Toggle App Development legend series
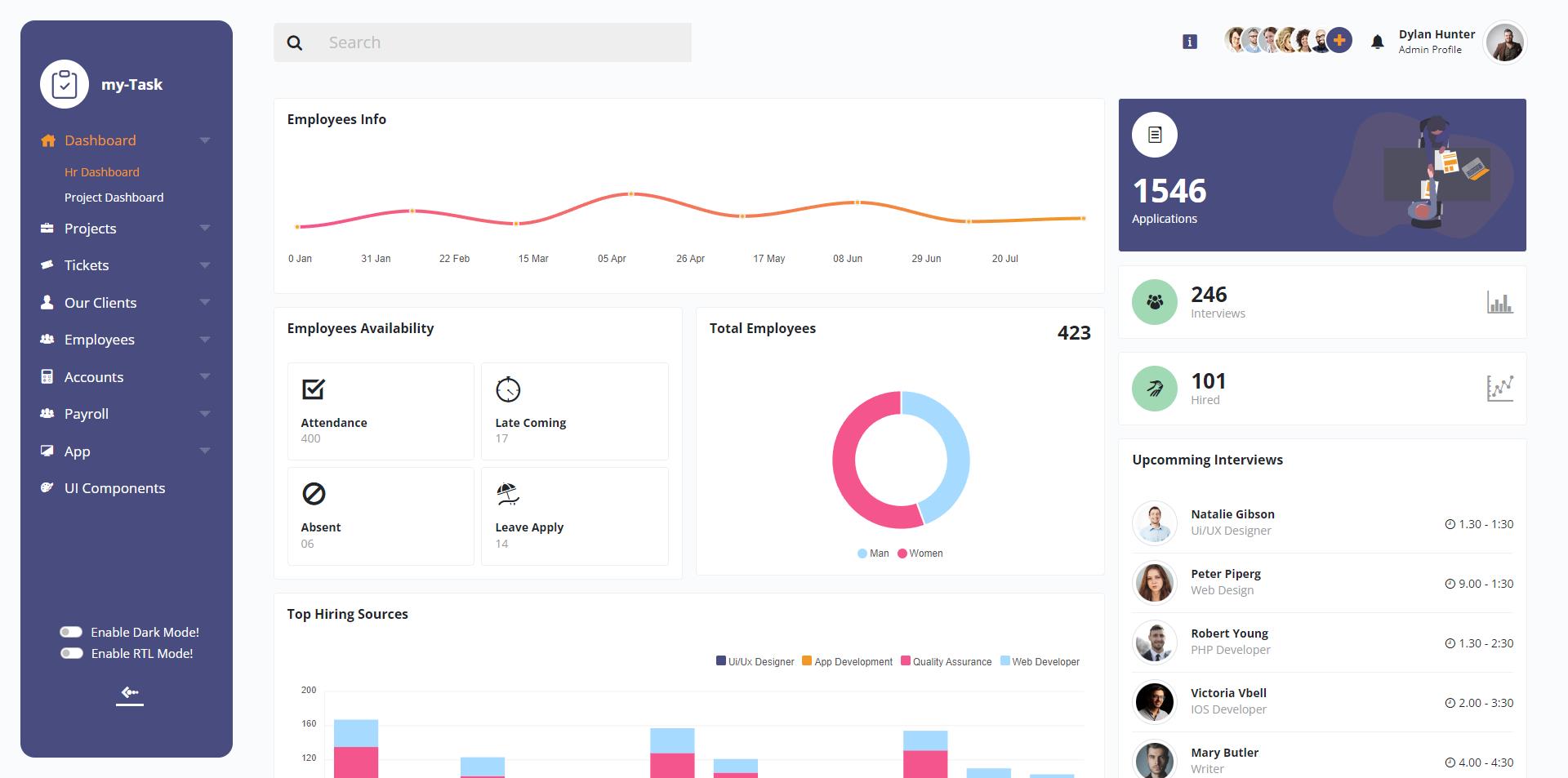1568x778 pixels. [x=848, y=661]
